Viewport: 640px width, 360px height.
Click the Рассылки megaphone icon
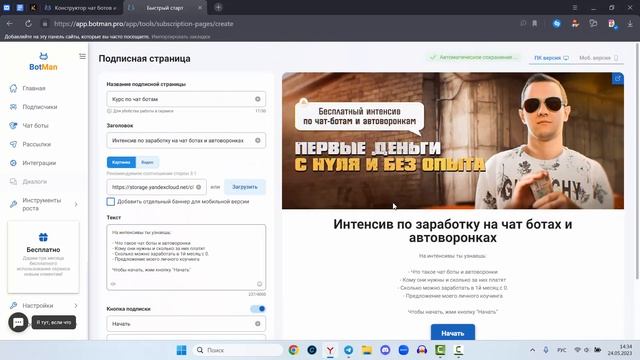(13, 144)
